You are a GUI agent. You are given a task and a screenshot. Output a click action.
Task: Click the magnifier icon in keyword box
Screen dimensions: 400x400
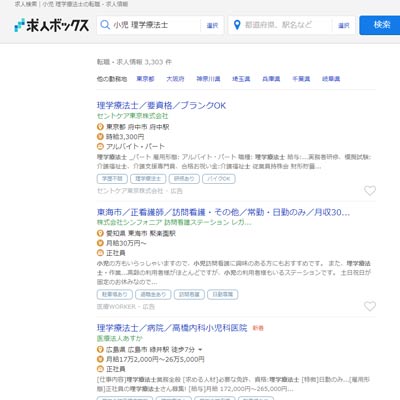[x=105, y=25]
